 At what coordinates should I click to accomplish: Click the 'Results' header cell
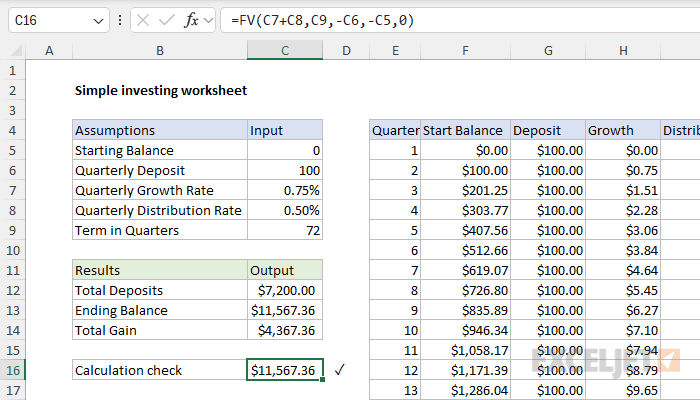point(160,271)
